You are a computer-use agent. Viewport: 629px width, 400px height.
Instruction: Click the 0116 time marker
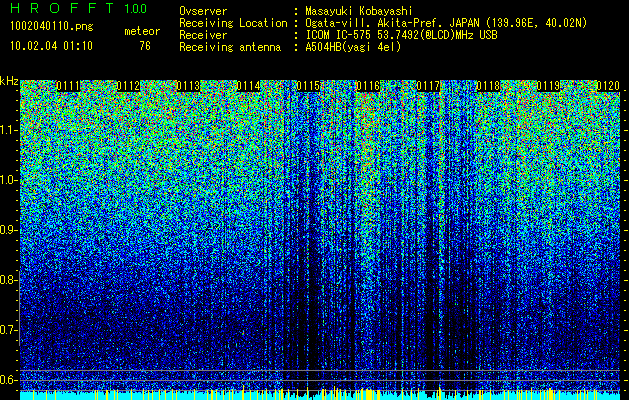pyautogui.click(x=368, y=86)
